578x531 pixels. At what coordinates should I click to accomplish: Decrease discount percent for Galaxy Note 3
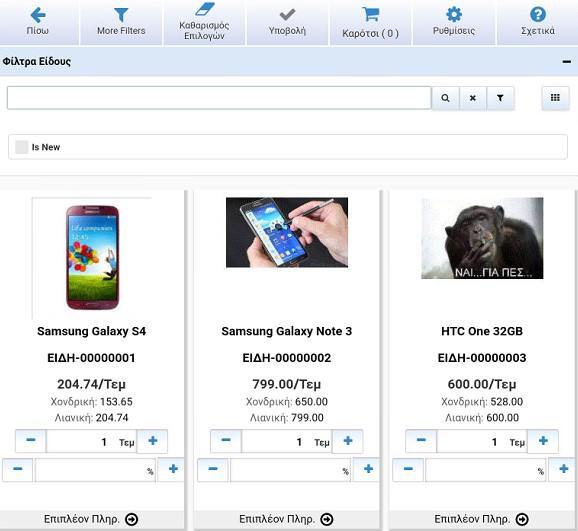pyautogui.click(x=213, y=469)
